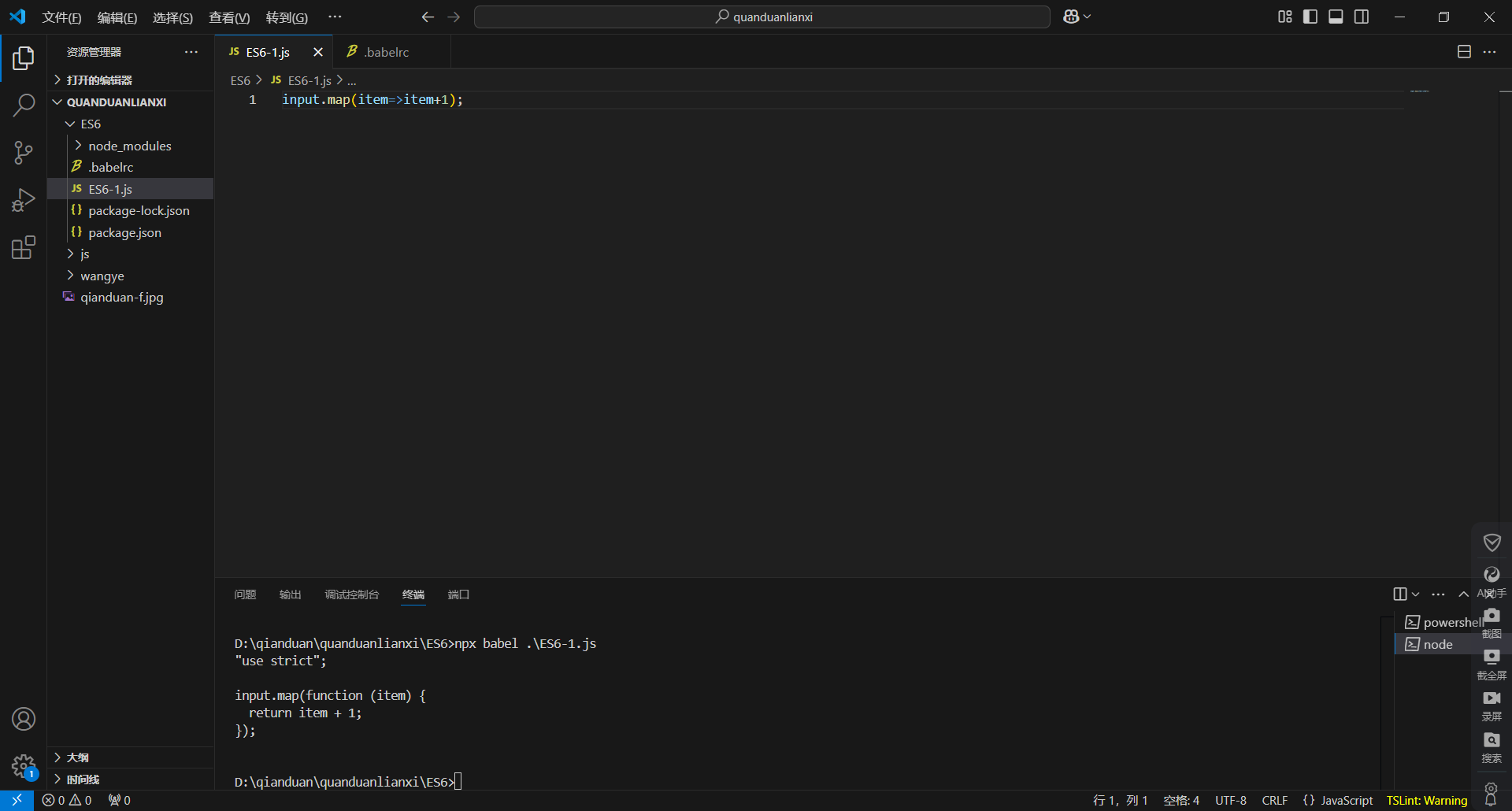The width and height of the screenshot is (1512, 811).
Task: Close the ES6-1.js editor tab
Action: pyautogui.click(x=318, y=52)
